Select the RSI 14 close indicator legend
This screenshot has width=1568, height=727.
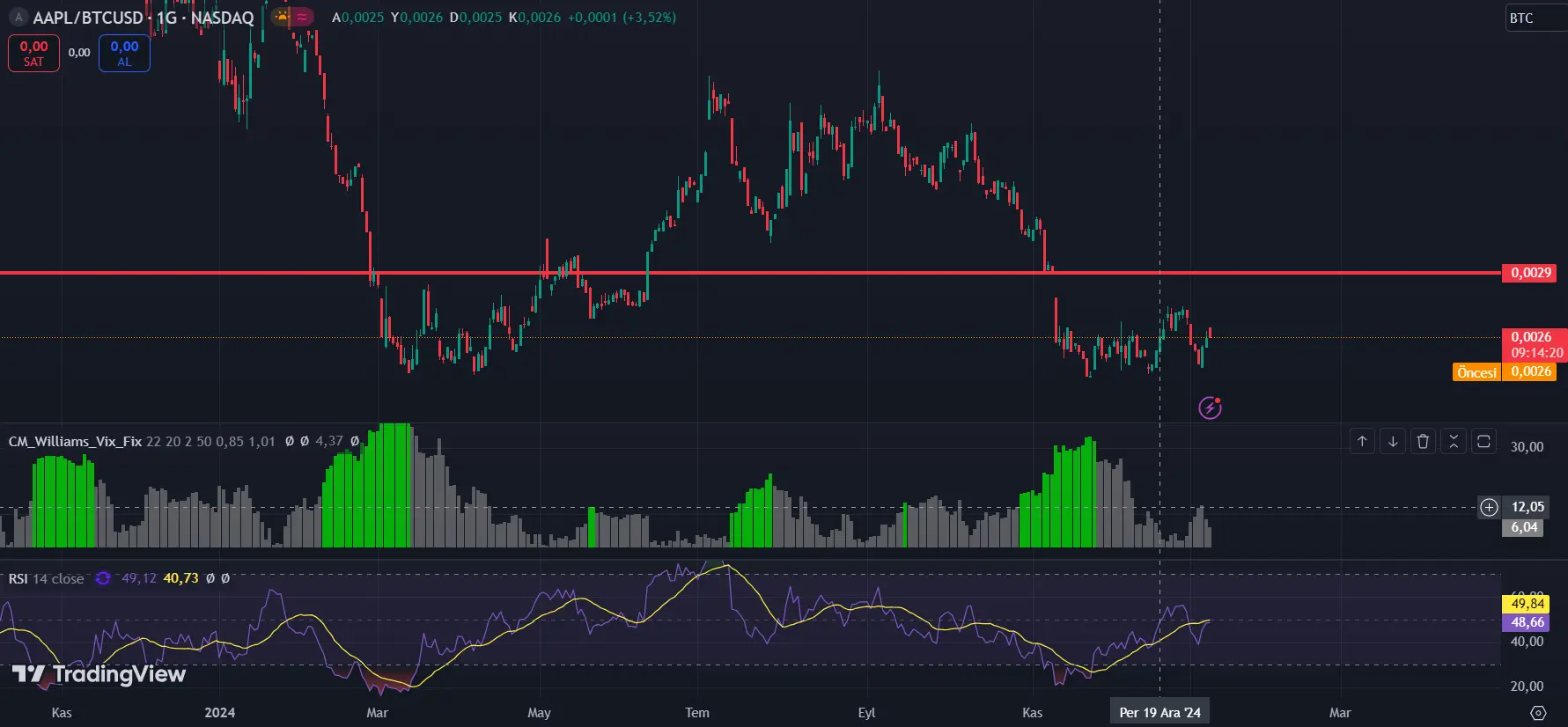click(x=46, y=578)
